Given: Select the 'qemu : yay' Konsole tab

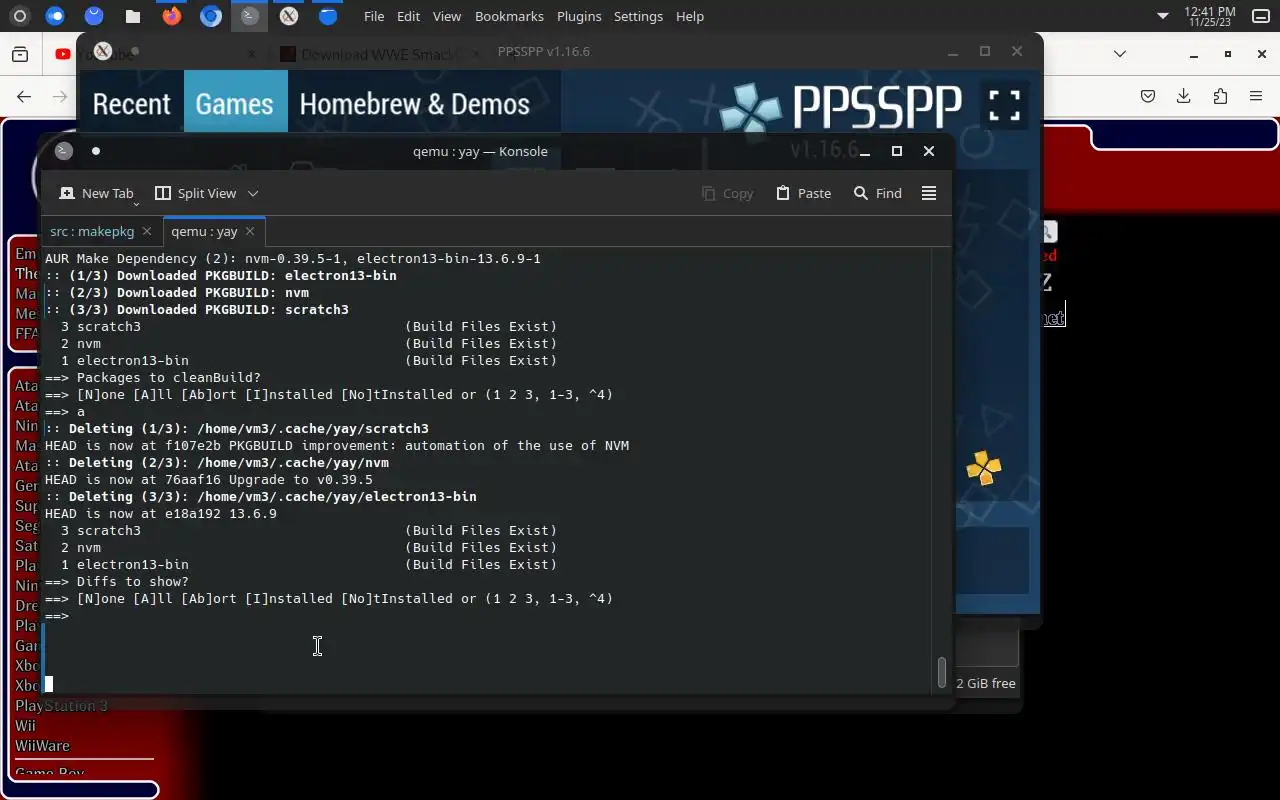Looking at the screenshot, I should coord(204,231).
